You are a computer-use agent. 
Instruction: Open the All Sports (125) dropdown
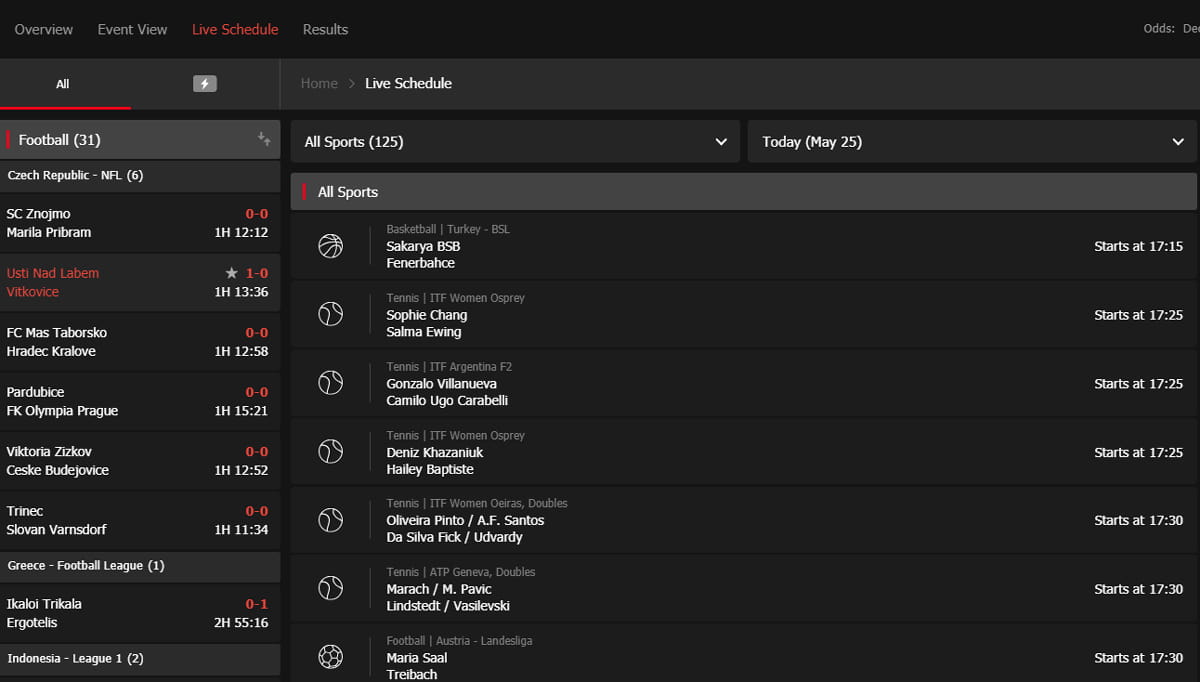tap(515, 142)
